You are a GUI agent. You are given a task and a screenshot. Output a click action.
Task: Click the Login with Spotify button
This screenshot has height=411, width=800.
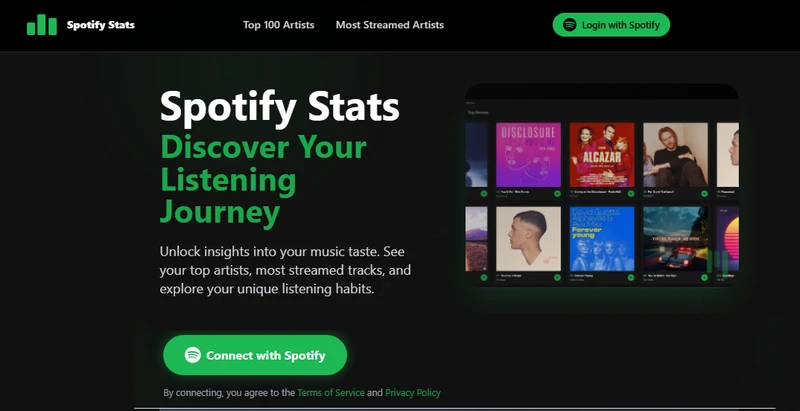tap(611, 25)
